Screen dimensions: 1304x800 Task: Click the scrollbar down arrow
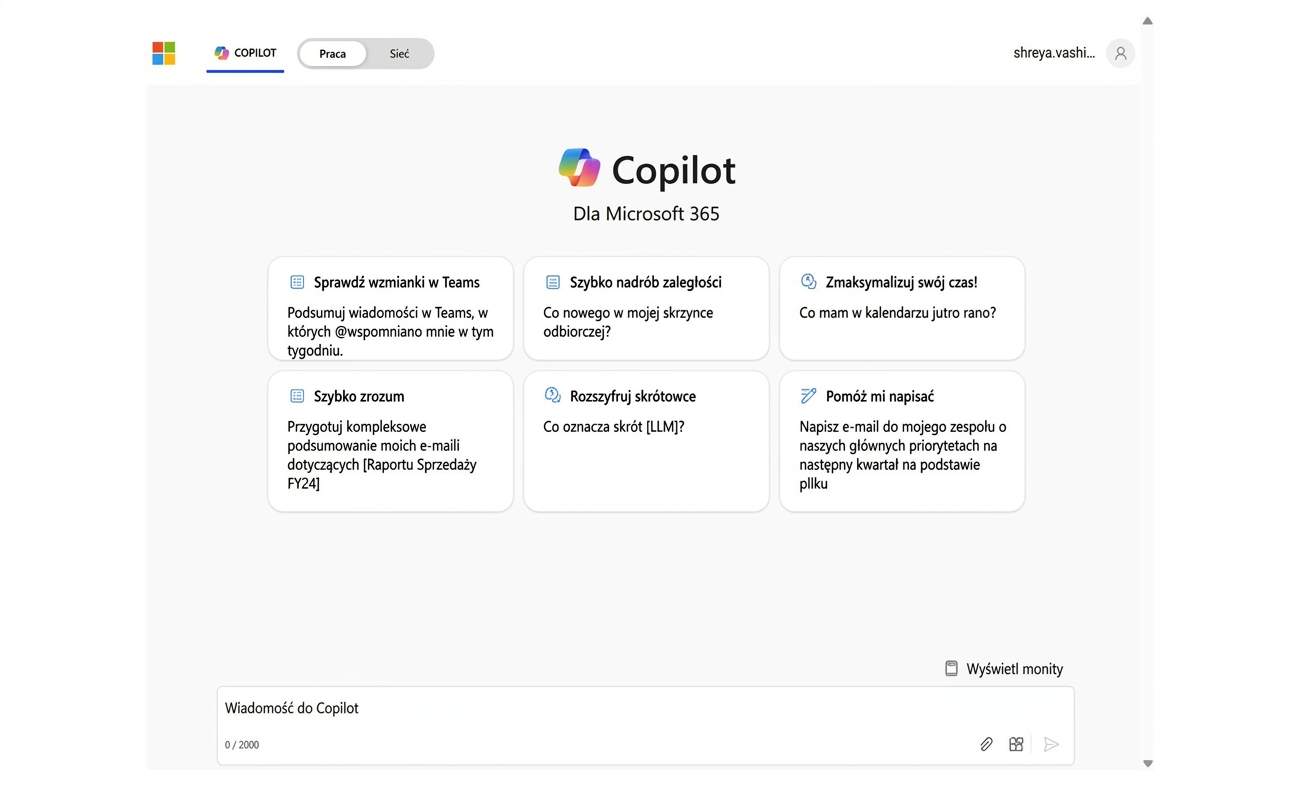point(1148,763)
